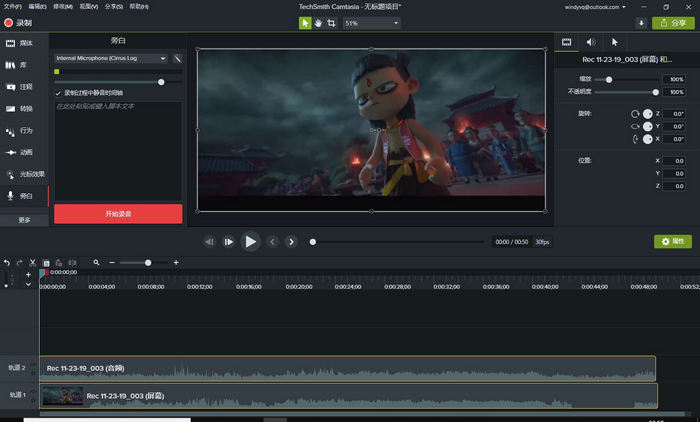This screenshot has width=700, height=422.
Task: Click the red record circle icon
Action: point(8,22)
